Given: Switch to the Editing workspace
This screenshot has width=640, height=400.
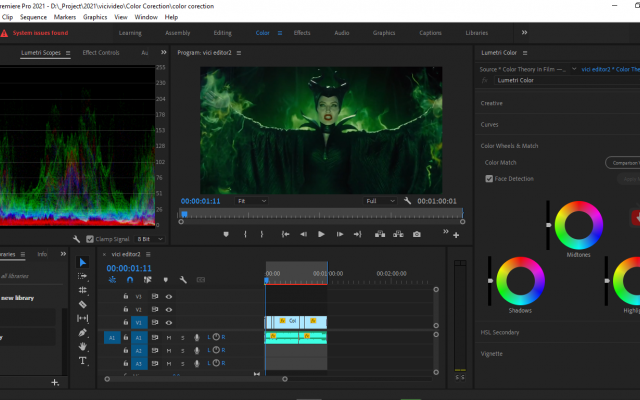Looking at the screenshot, I should click(222, 33).
